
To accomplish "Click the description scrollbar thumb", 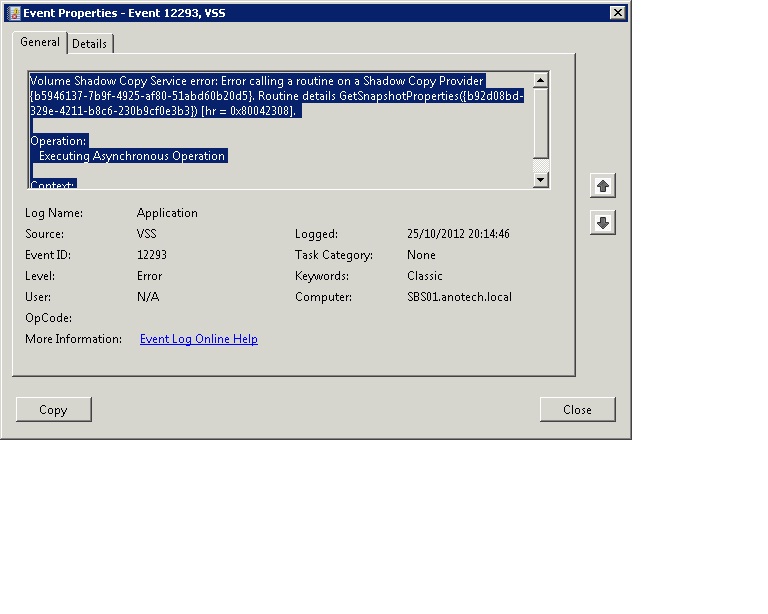I will pos(540,123).
